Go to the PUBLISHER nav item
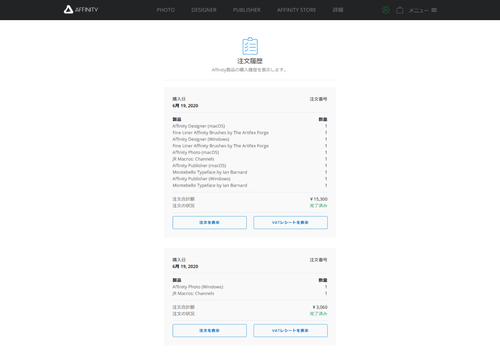Viewport: 500px width, 364px height. point(247,10)
